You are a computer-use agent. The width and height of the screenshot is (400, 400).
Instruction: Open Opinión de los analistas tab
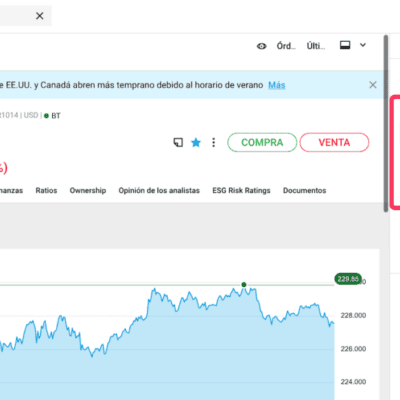[x=159, y=191]
